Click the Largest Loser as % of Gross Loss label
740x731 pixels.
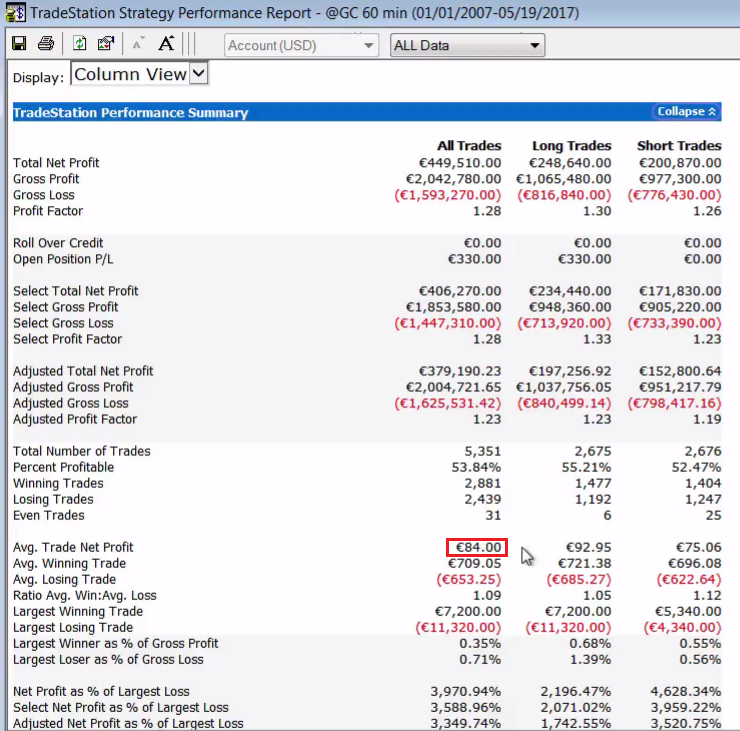109,660
